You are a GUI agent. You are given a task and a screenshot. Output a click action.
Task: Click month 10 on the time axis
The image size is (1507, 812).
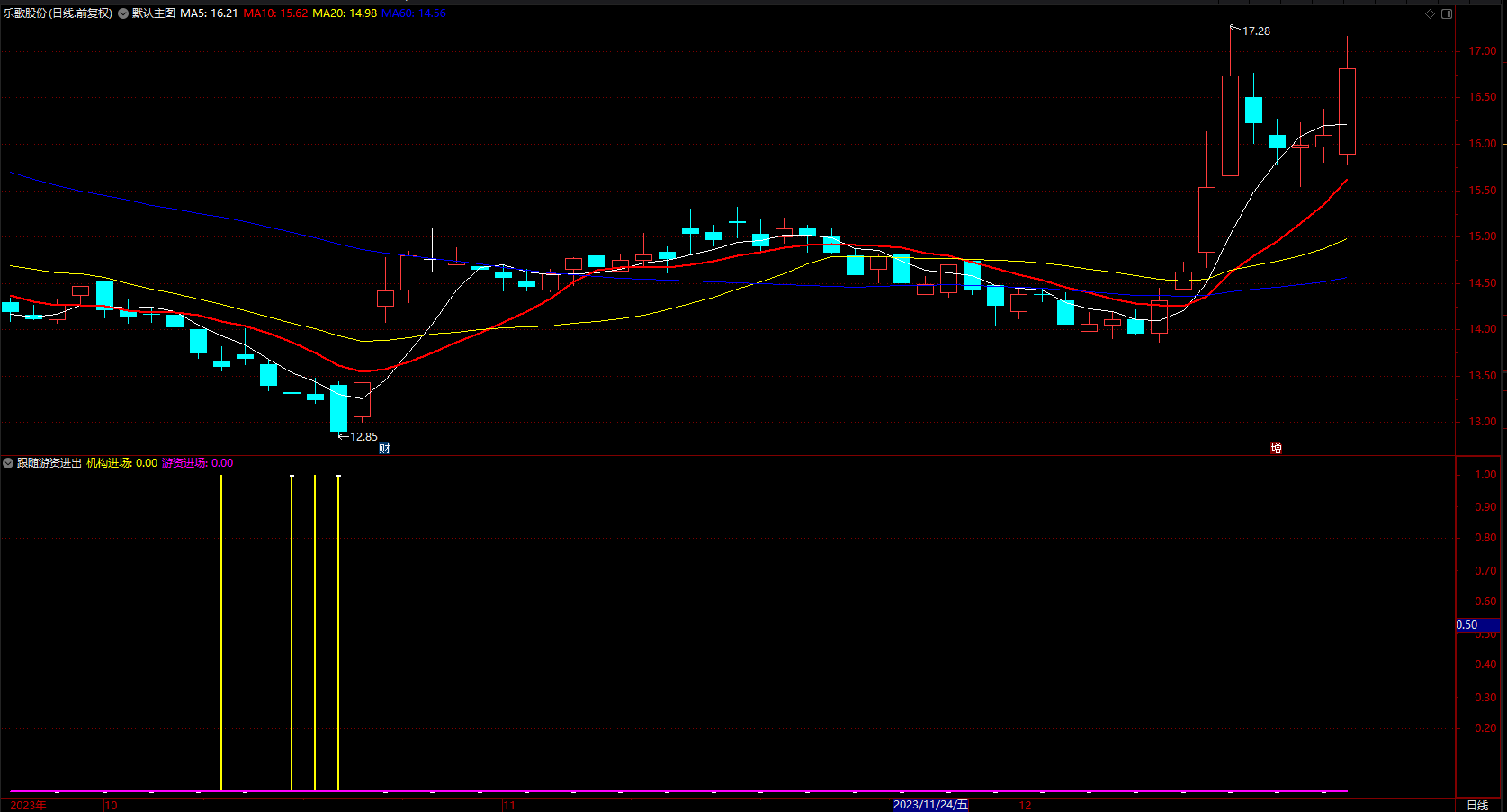point(111,805)
